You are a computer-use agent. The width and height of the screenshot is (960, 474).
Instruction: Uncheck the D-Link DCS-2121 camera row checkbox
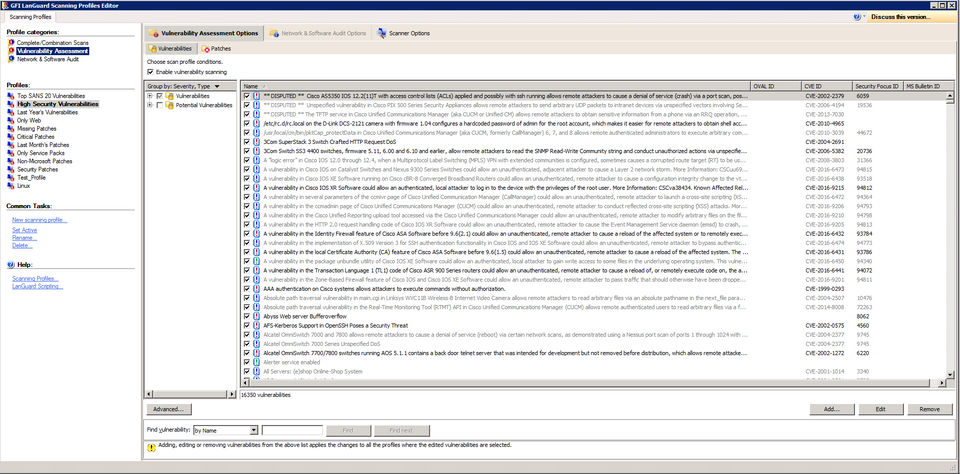pyautogui.click(x=247, y=123)
